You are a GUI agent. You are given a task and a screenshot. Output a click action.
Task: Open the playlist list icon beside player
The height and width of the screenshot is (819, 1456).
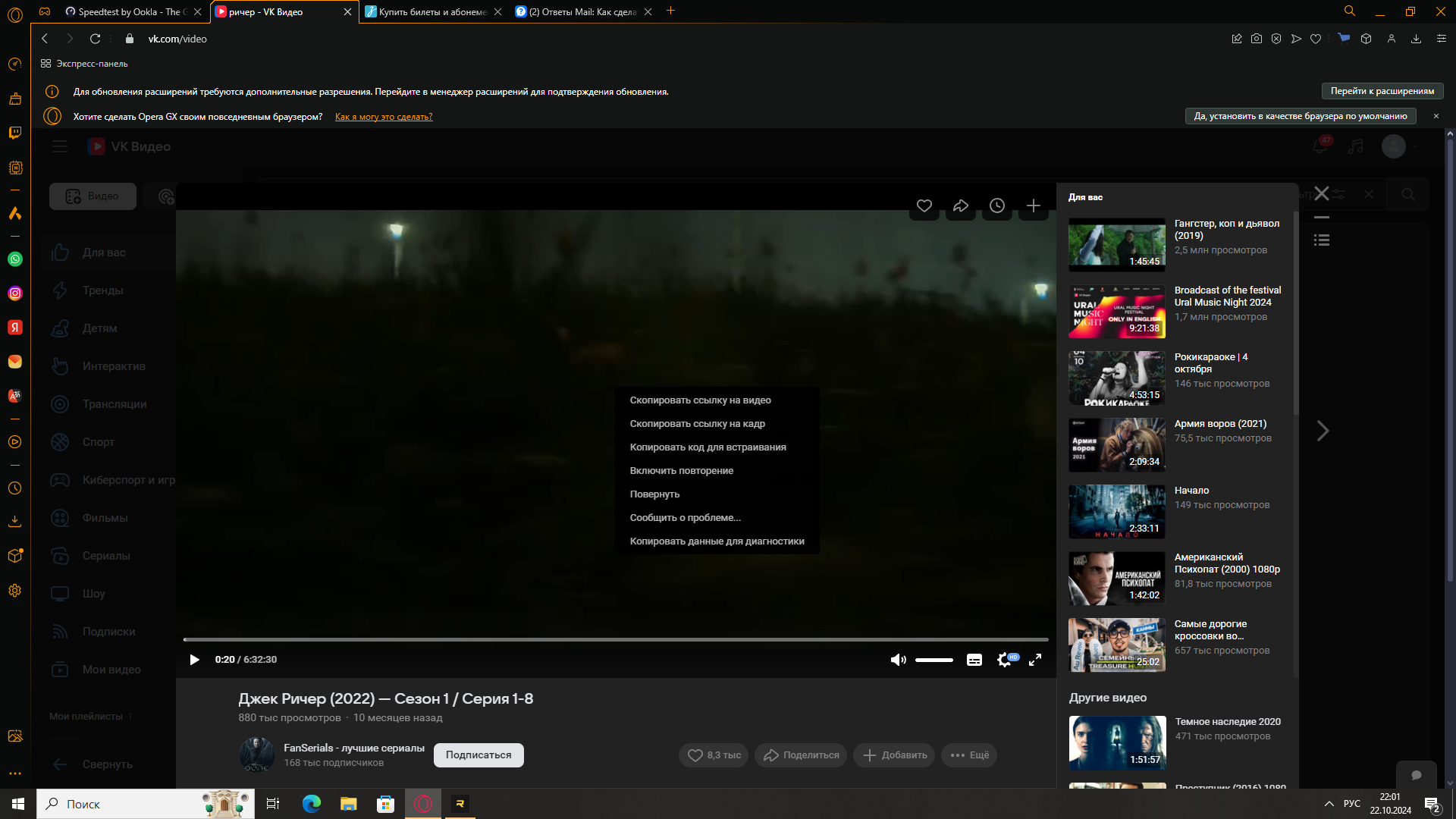[x=1322, y=240]
